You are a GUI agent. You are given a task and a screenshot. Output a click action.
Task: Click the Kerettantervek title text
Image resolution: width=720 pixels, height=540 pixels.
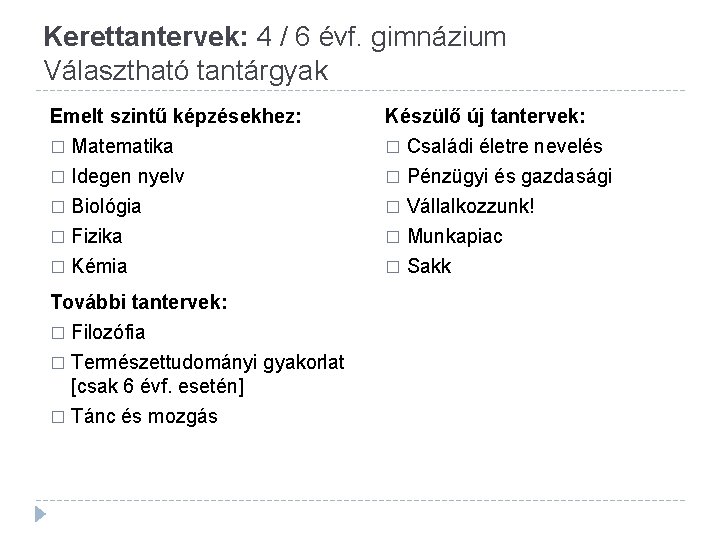(146, 36)
